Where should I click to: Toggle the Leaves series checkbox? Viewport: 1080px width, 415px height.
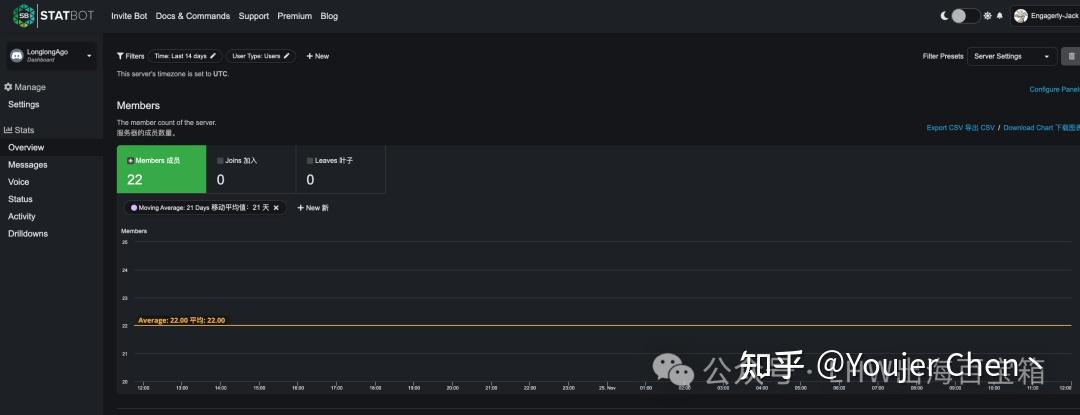(x=311, y=160)
